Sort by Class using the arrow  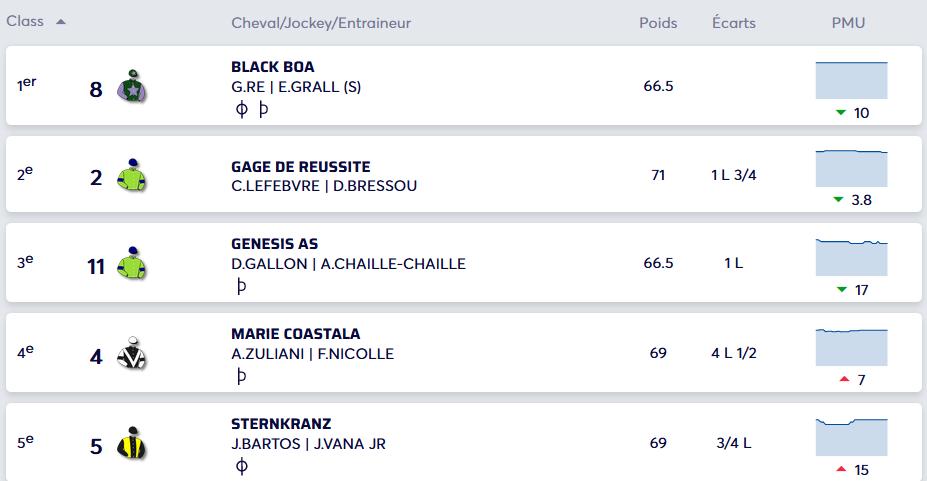click(60, 22)
